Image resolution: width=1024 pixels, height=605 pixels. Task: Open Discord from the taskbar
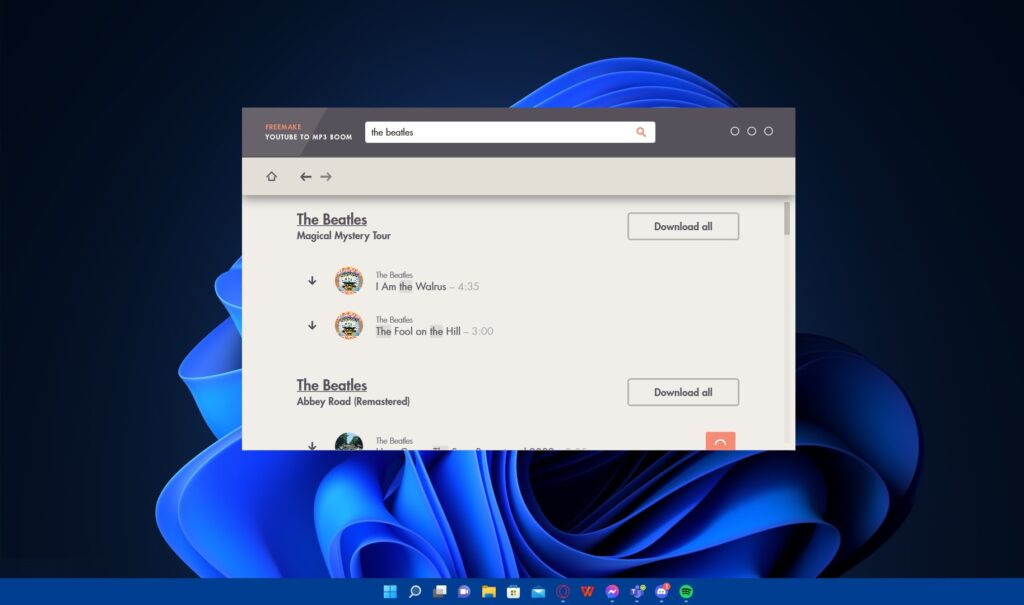pos(662,591)
